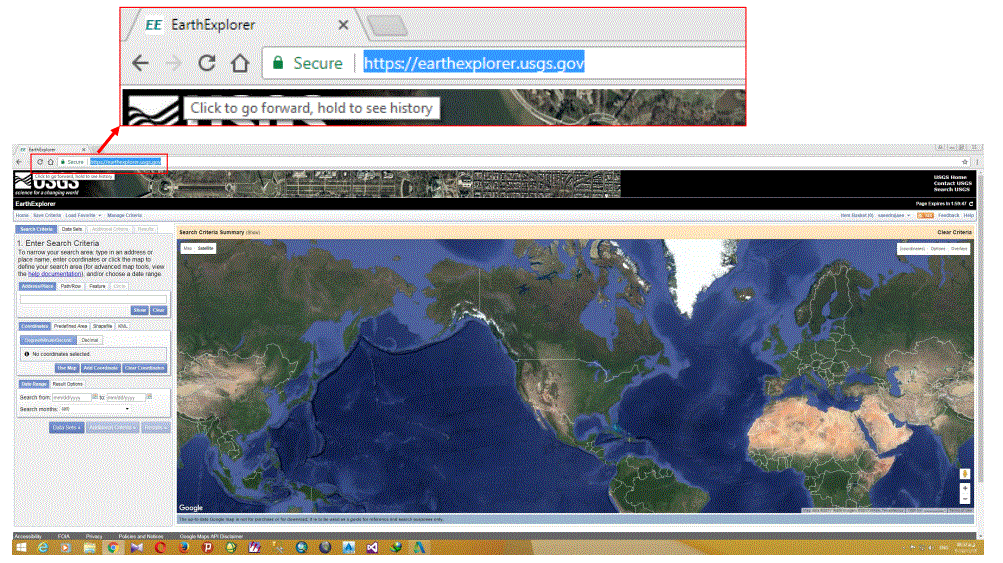Open the Chrome three-dot menu
1003x563 pixels.
tap(977, 162)
